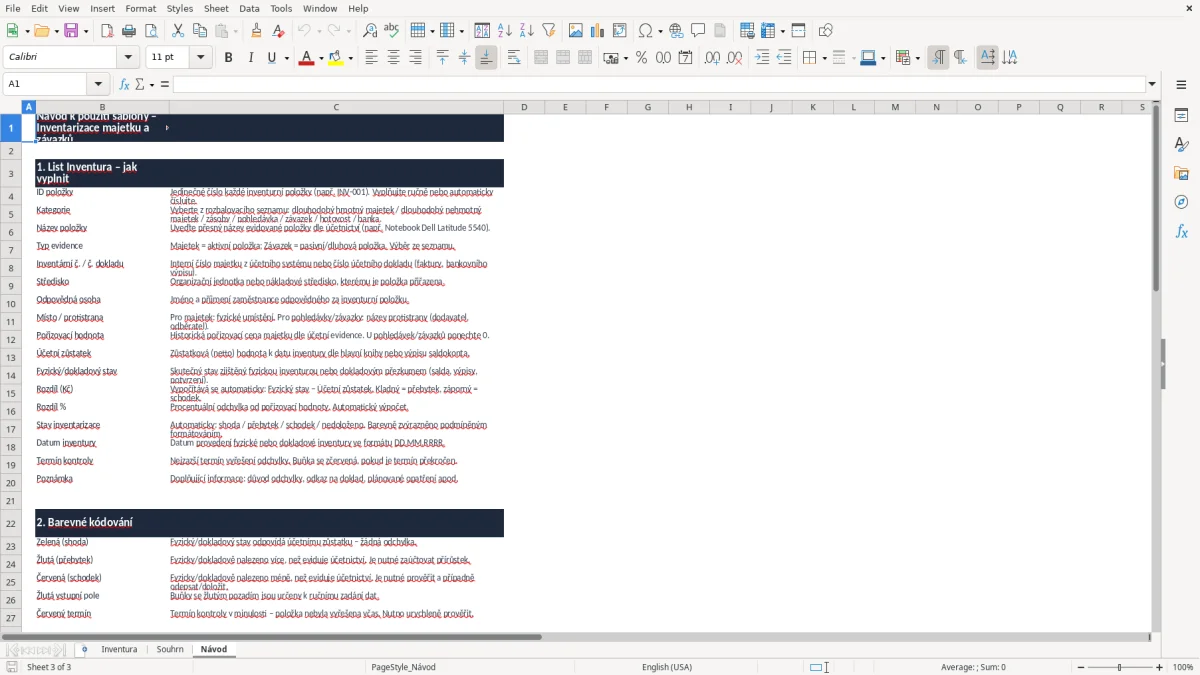Click the 100% zoom level
Image resolution: width=1200 pixels, height=675 pixels.
point(1183,667)
